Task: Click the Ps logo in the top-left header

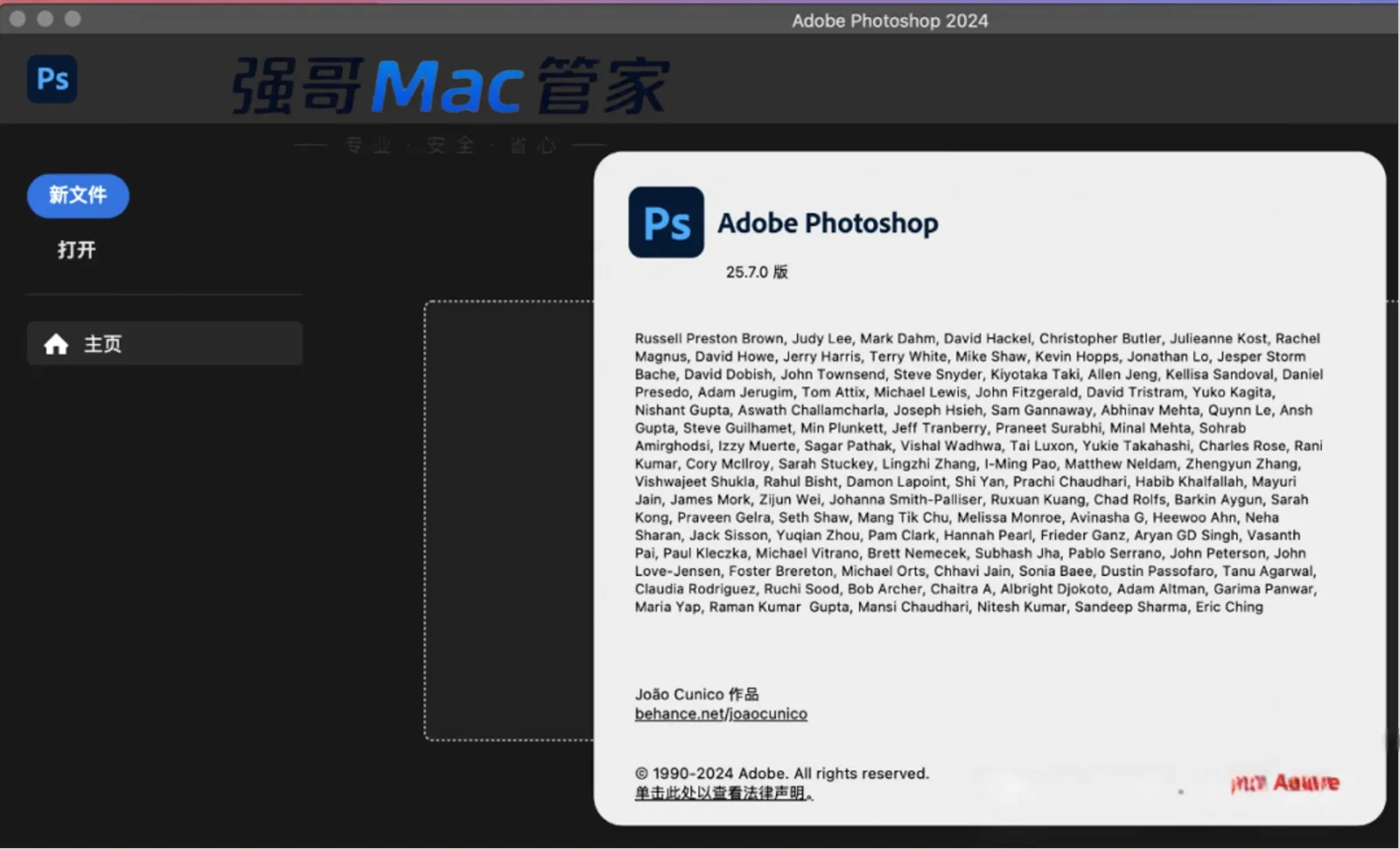Action: pyautogui.click(x=52, y=80)
